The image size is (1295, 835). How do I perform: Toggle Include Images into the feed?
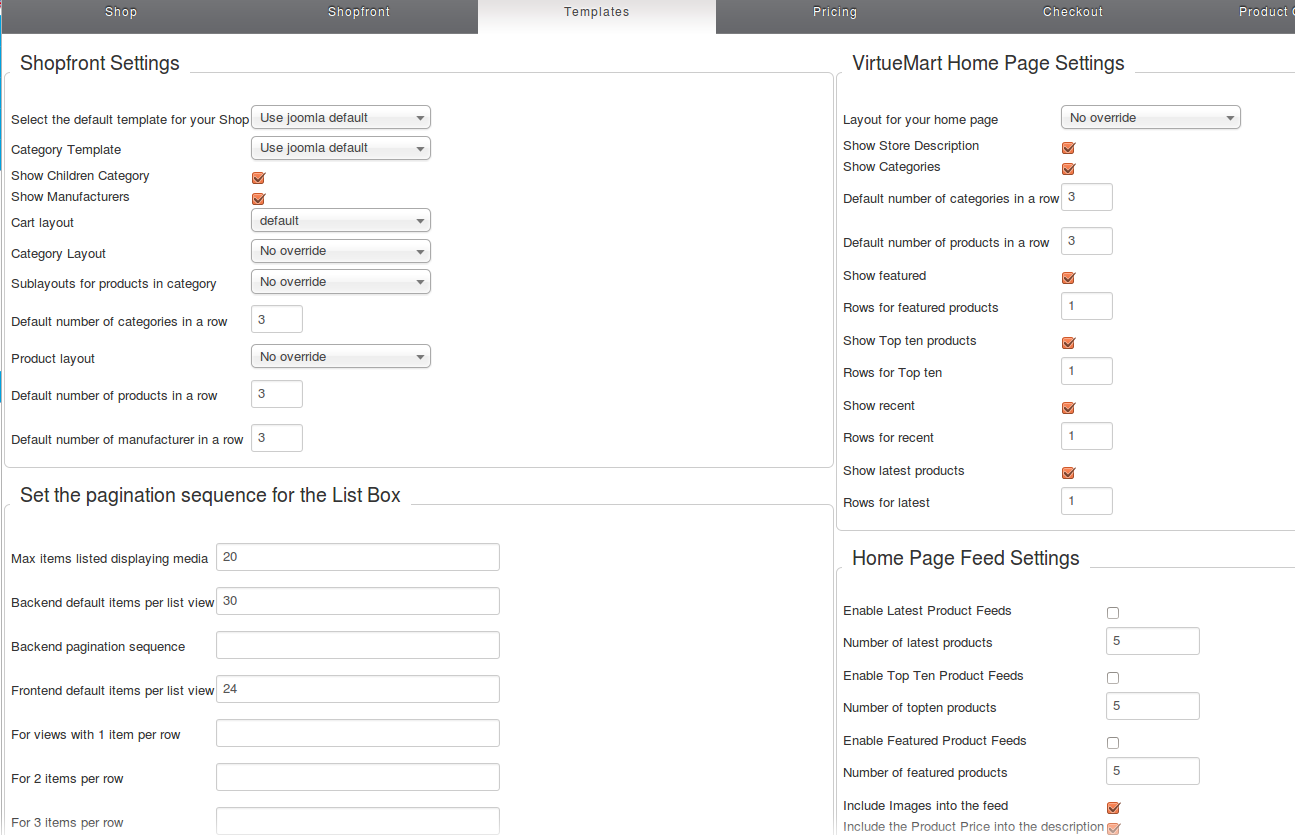coord(1113,808)
